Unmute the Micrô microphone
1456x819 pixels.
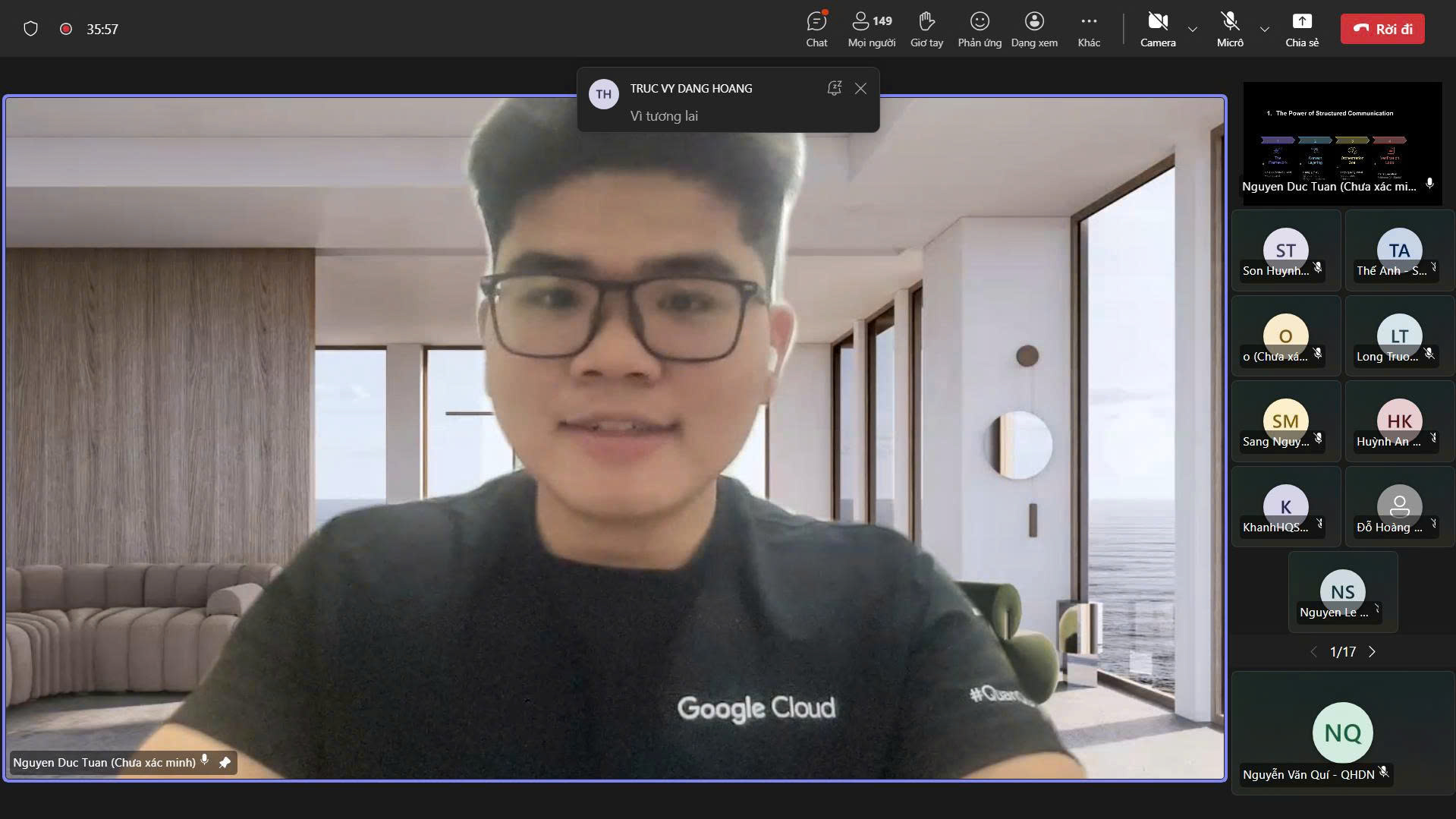[x=1229, y=29]
